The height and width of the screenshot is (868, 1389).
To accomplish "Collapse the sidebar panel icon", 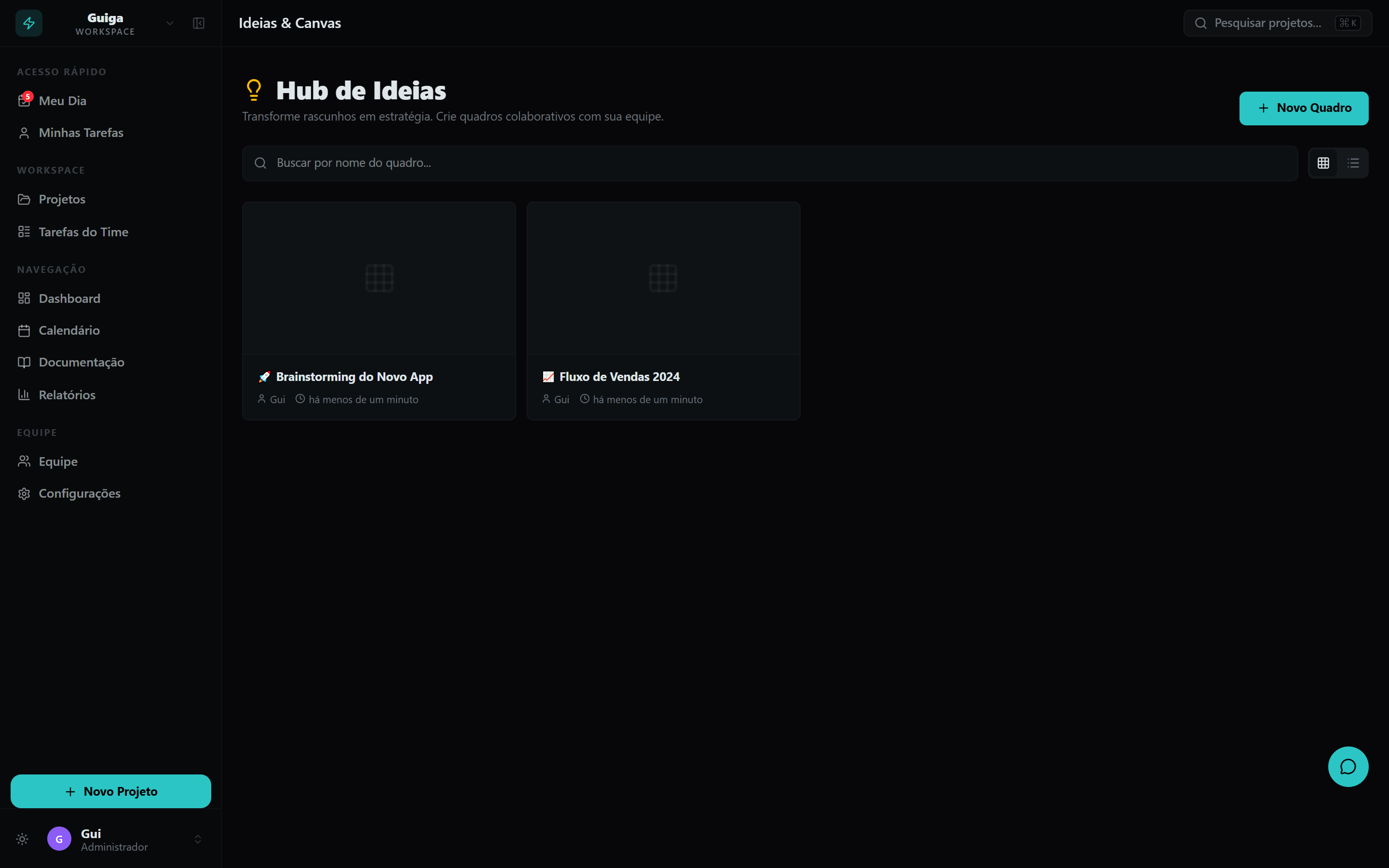I will click(199, 23).
